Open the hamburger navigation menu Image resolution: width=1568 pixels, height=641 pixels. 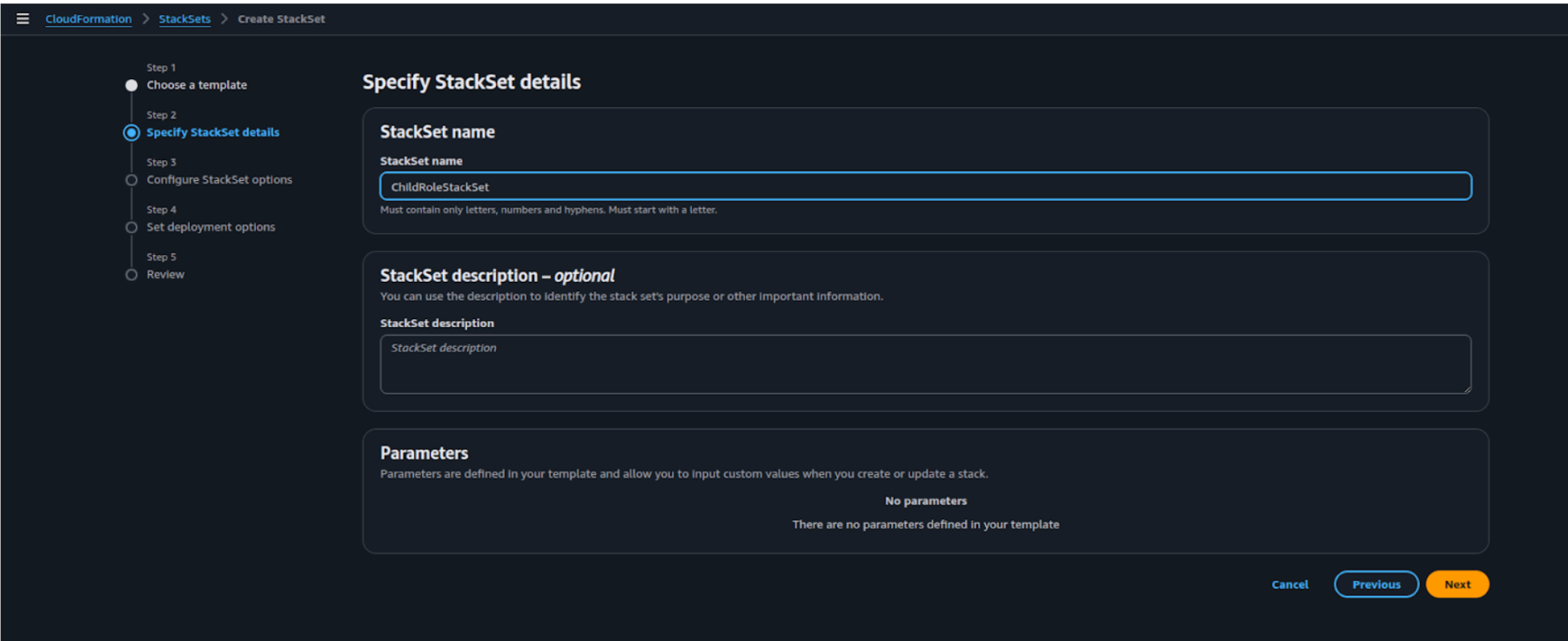pyautogui.click(x=23, y=18)
